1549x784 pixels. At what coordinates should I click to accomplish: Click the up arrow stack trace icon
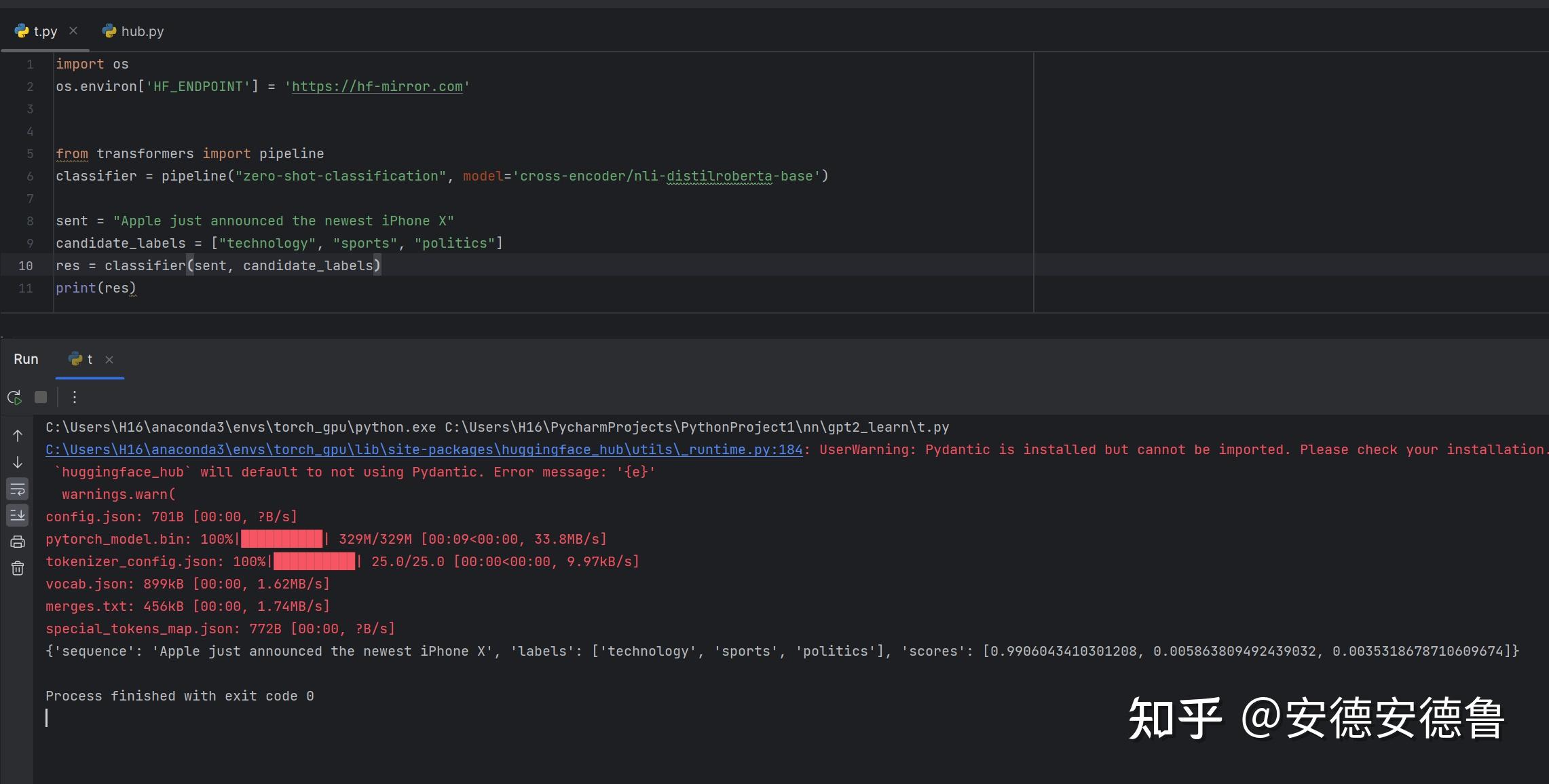click(x=18, y=436)
